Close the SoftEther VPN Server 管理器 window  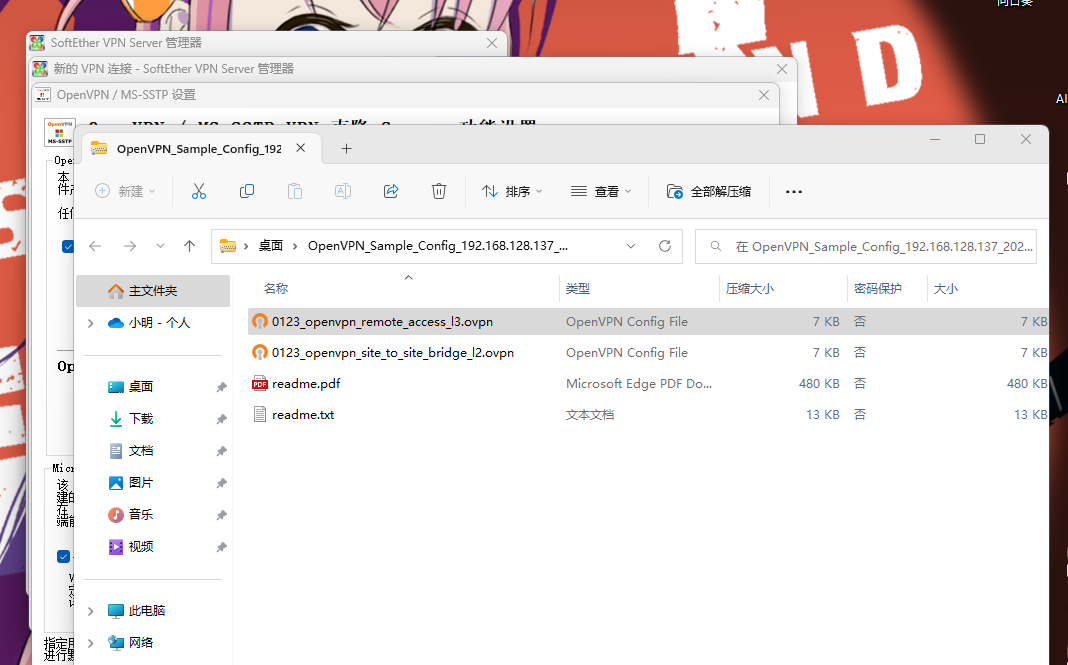click(492, 43)
